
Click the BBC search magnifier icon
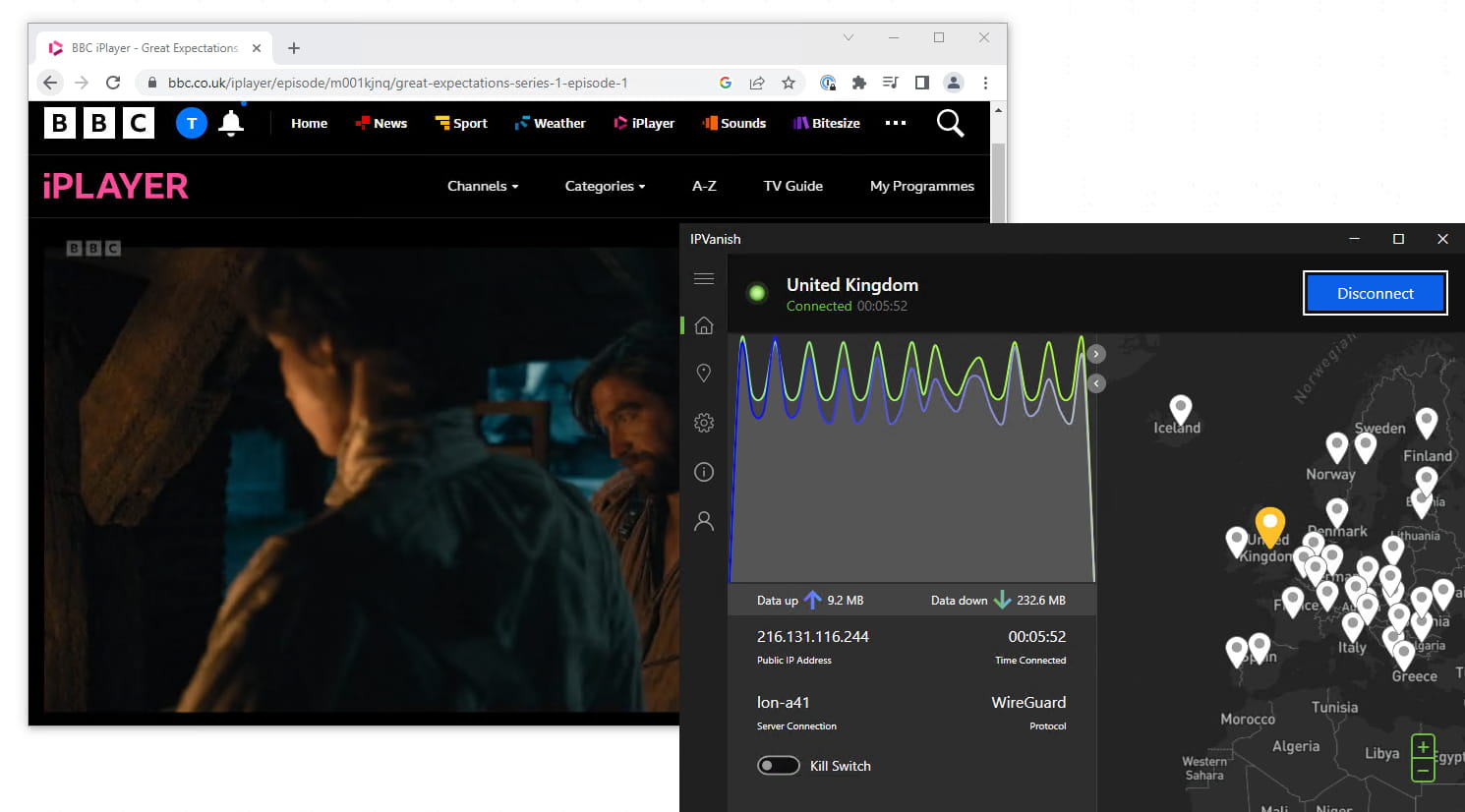pyautogui.click(x=949, y=123)
